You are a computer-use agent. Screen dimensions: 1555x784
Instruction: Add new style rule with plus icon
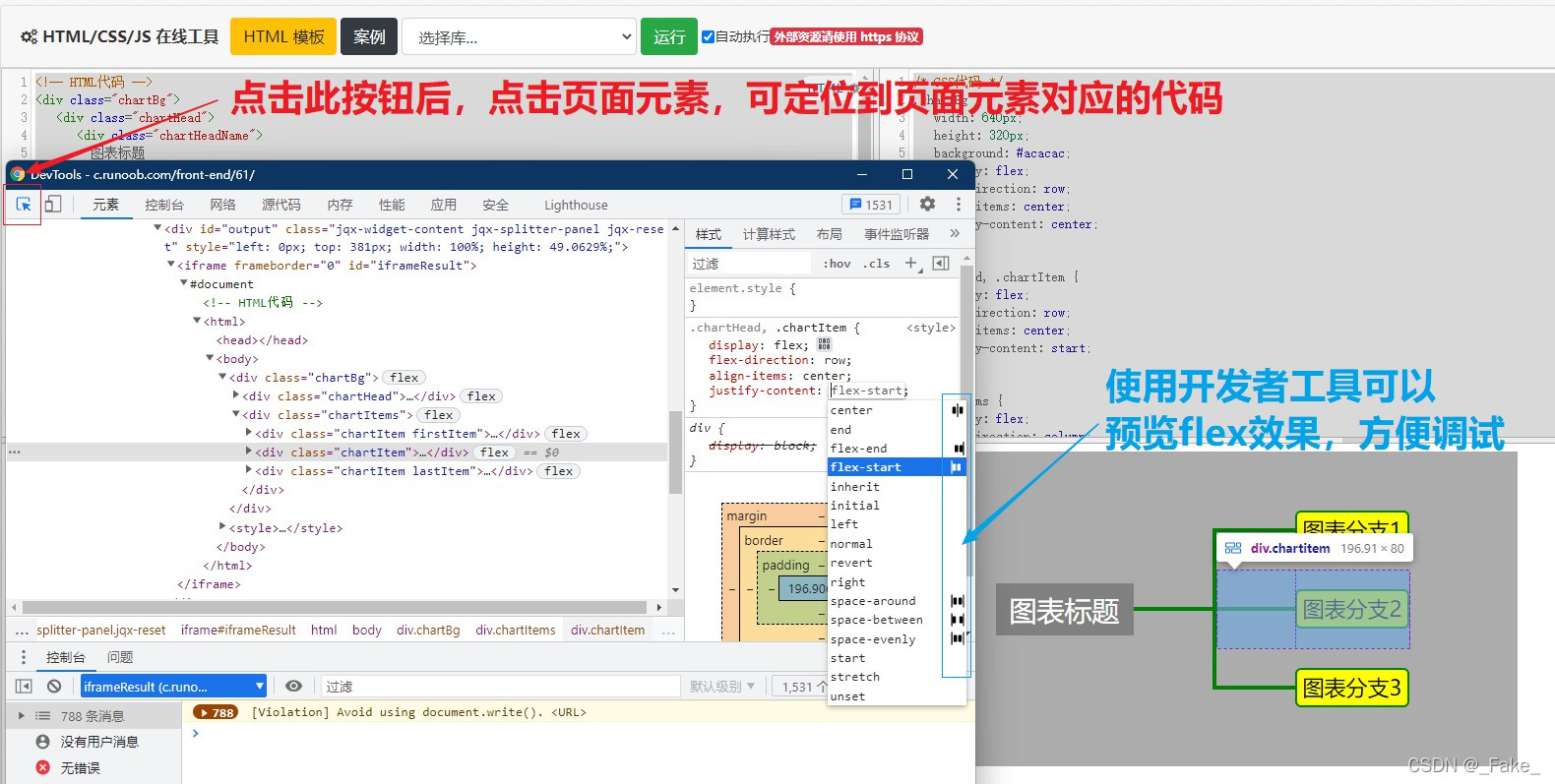click(x=910, y=263)
